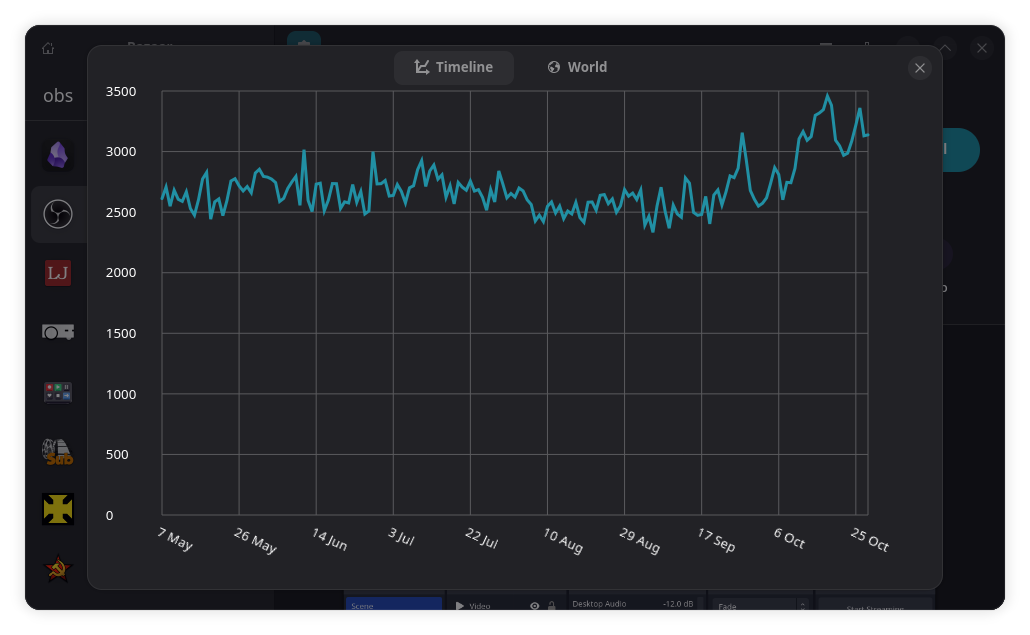
Task: Click the Sud pyramid icon in the sidebar
Action: coord(57,451)
